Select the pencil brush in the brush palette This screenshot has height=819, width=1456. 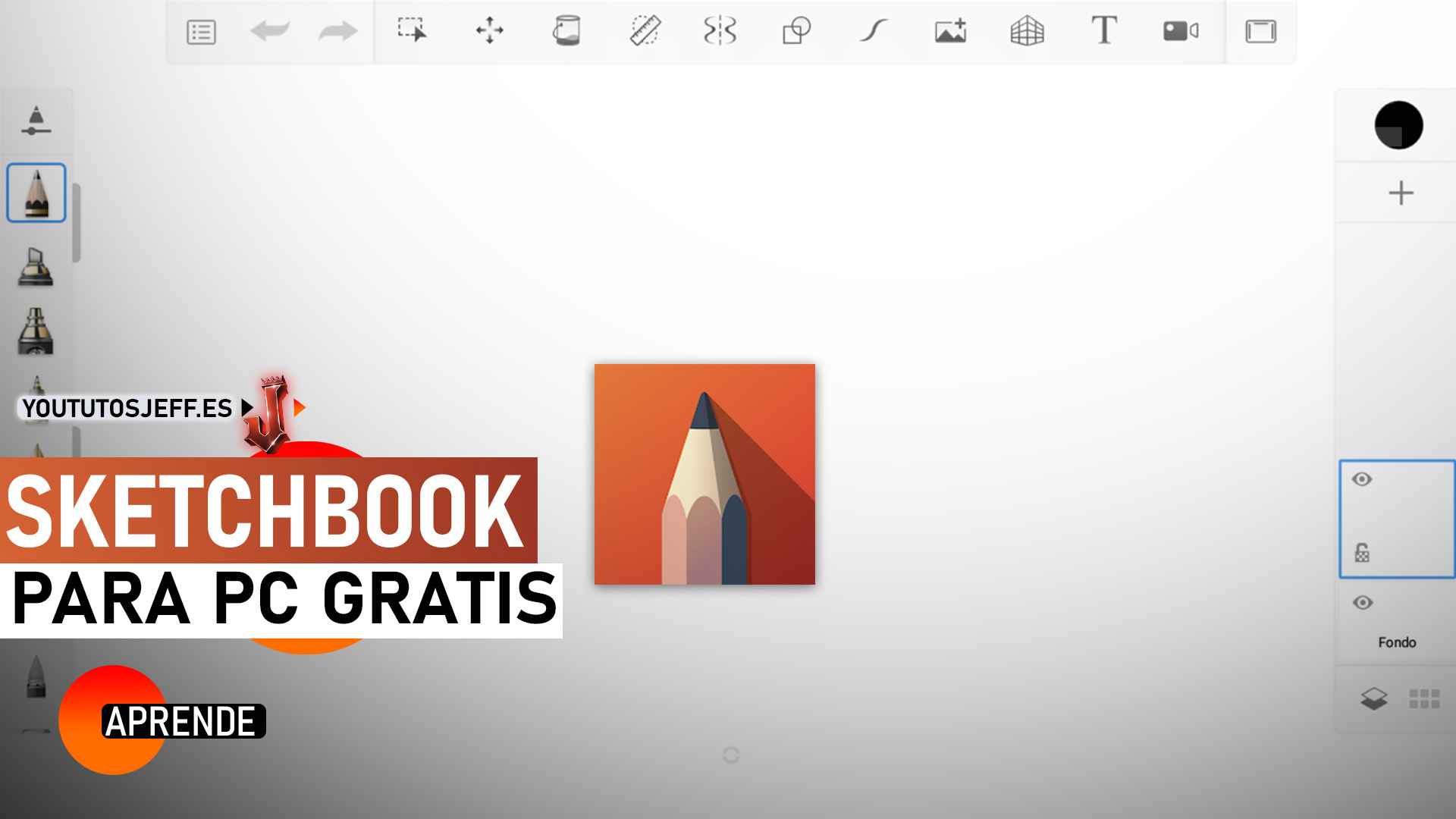tap(36, 193)
